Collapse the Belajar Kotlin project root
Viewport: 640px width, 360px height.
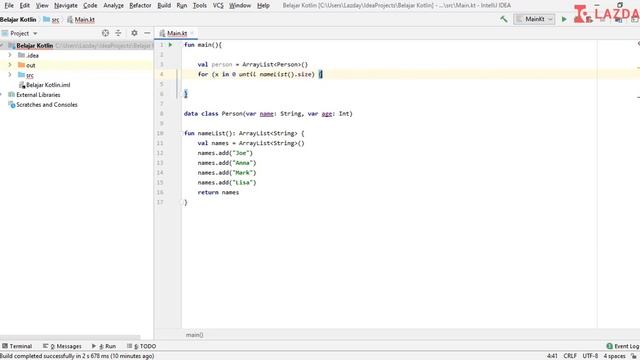[2, 45]
